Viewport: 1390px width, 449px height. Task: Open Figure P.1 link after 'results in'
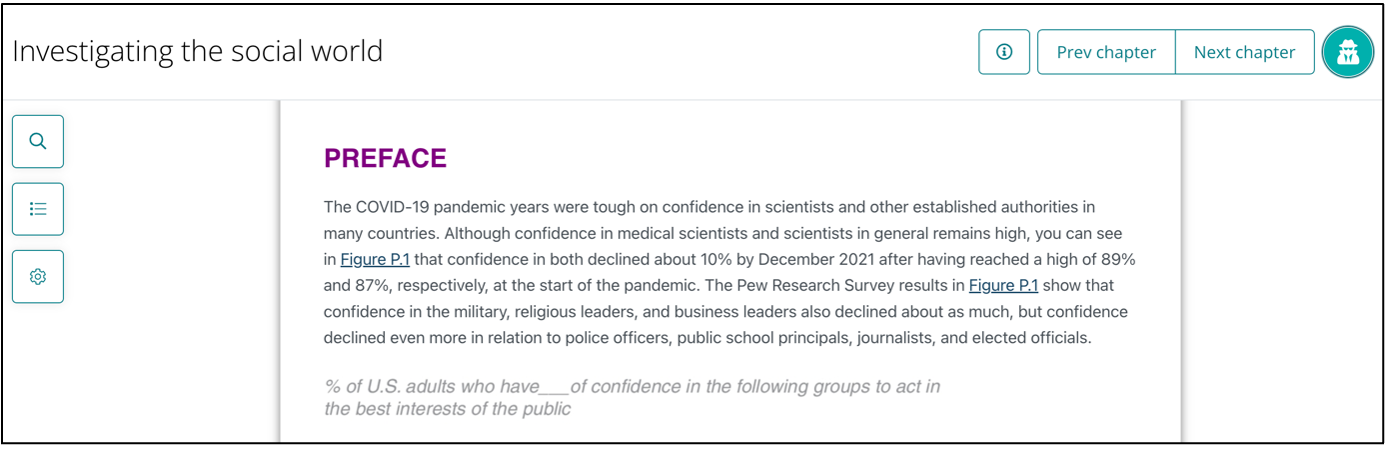tap(1003, 286)
